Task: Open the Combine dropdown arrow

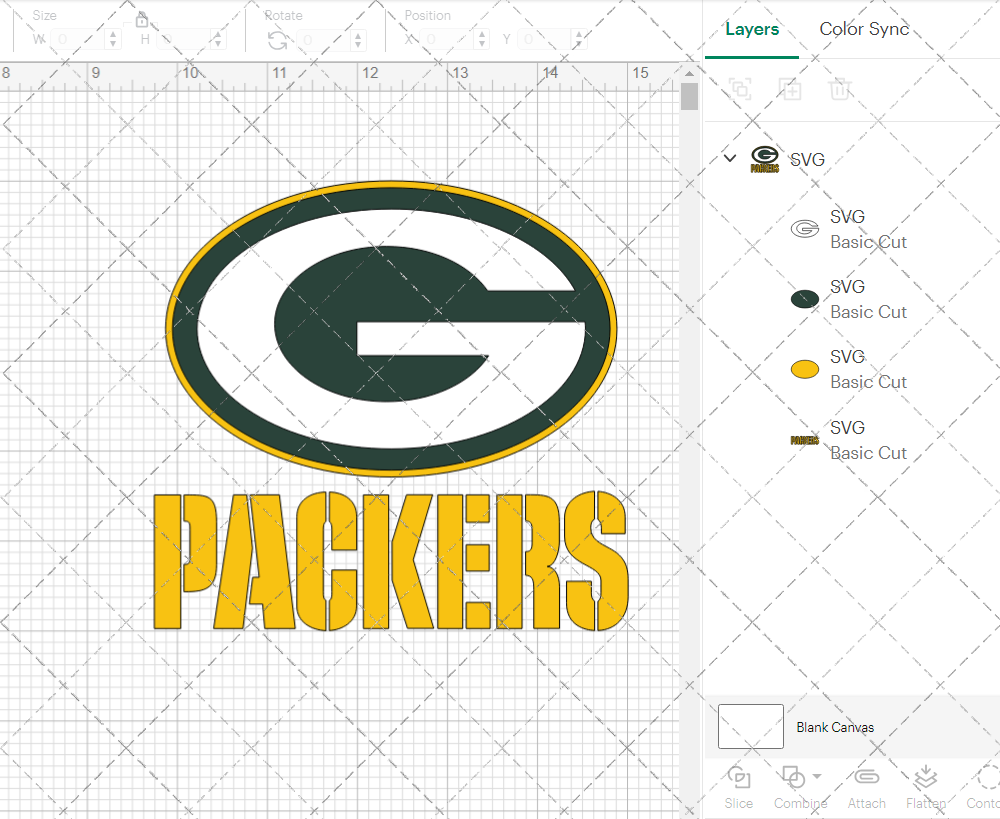Action: [817, 777]
